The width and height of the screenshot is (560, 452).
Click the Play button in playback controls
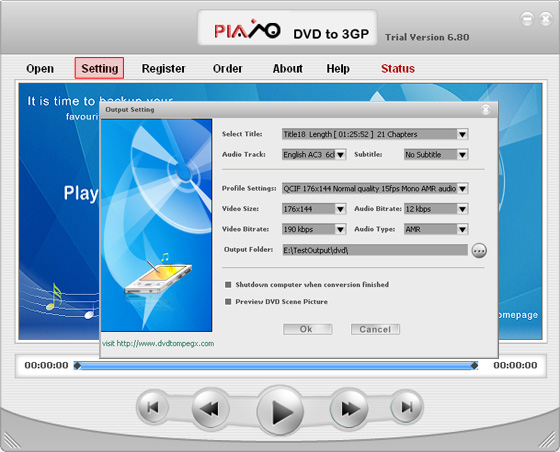click(x=280, y=411)
